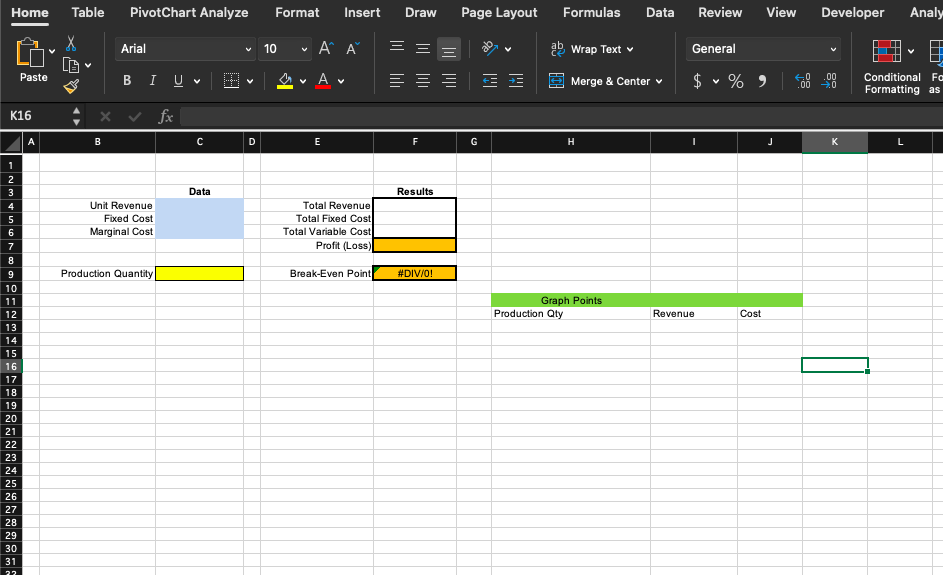Viewport: 943px width, 575px height.
Task: Select row 12 header
Action: pyautogui.click(x=11, y=315)
